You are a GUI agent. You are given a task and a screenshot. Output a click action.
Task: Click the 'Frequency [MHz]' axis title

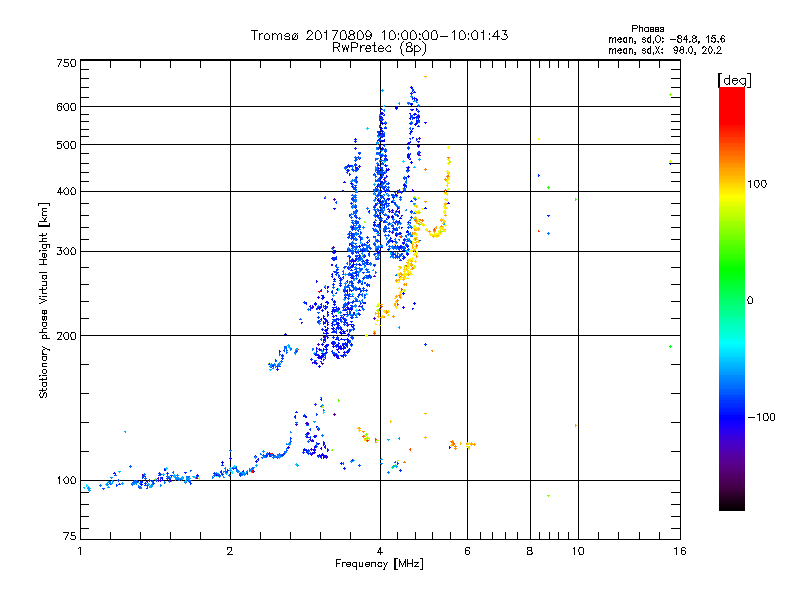click(x=379, y=564)
